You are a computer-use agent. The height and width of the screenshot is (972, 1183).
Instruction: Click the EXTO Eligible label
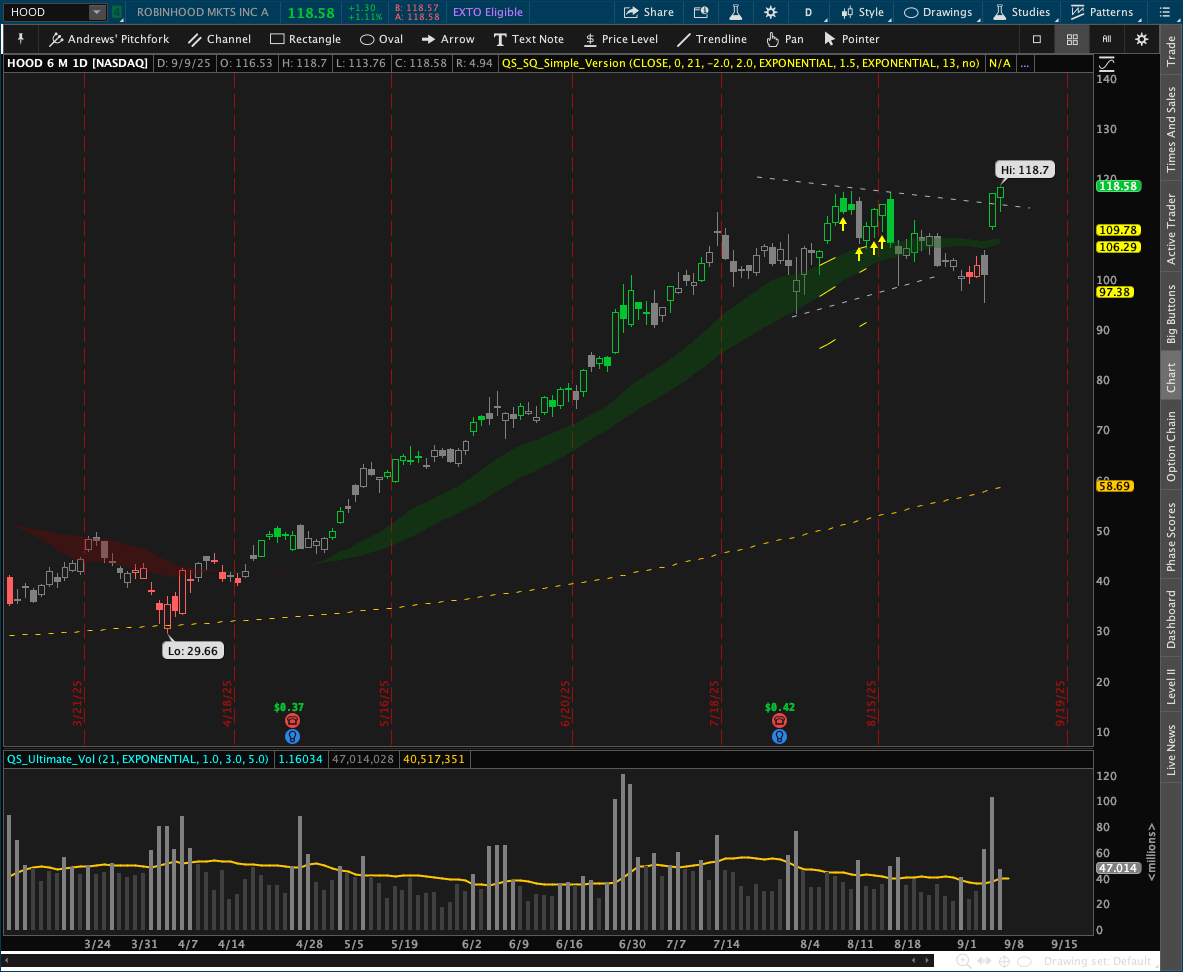click(x=487, y=12)
